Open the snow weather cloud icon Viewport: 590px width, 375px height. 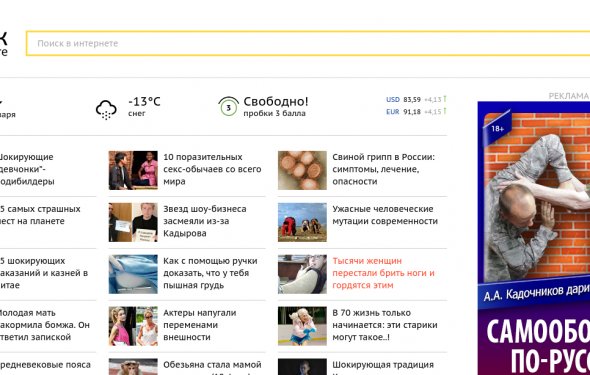pos(106,109)
